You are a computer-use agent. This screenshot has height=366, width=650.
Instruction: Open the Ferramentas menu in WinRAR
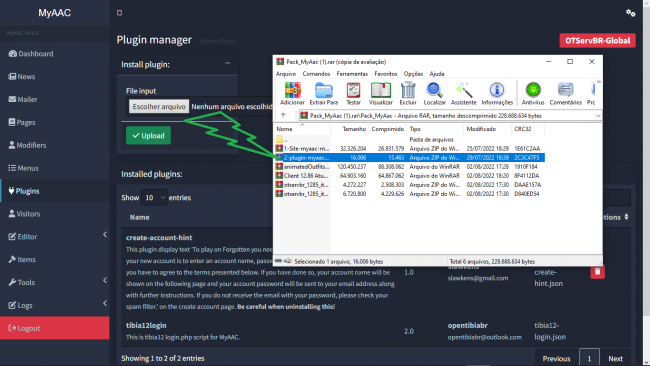pyautogui.click(x=352, y=74)
